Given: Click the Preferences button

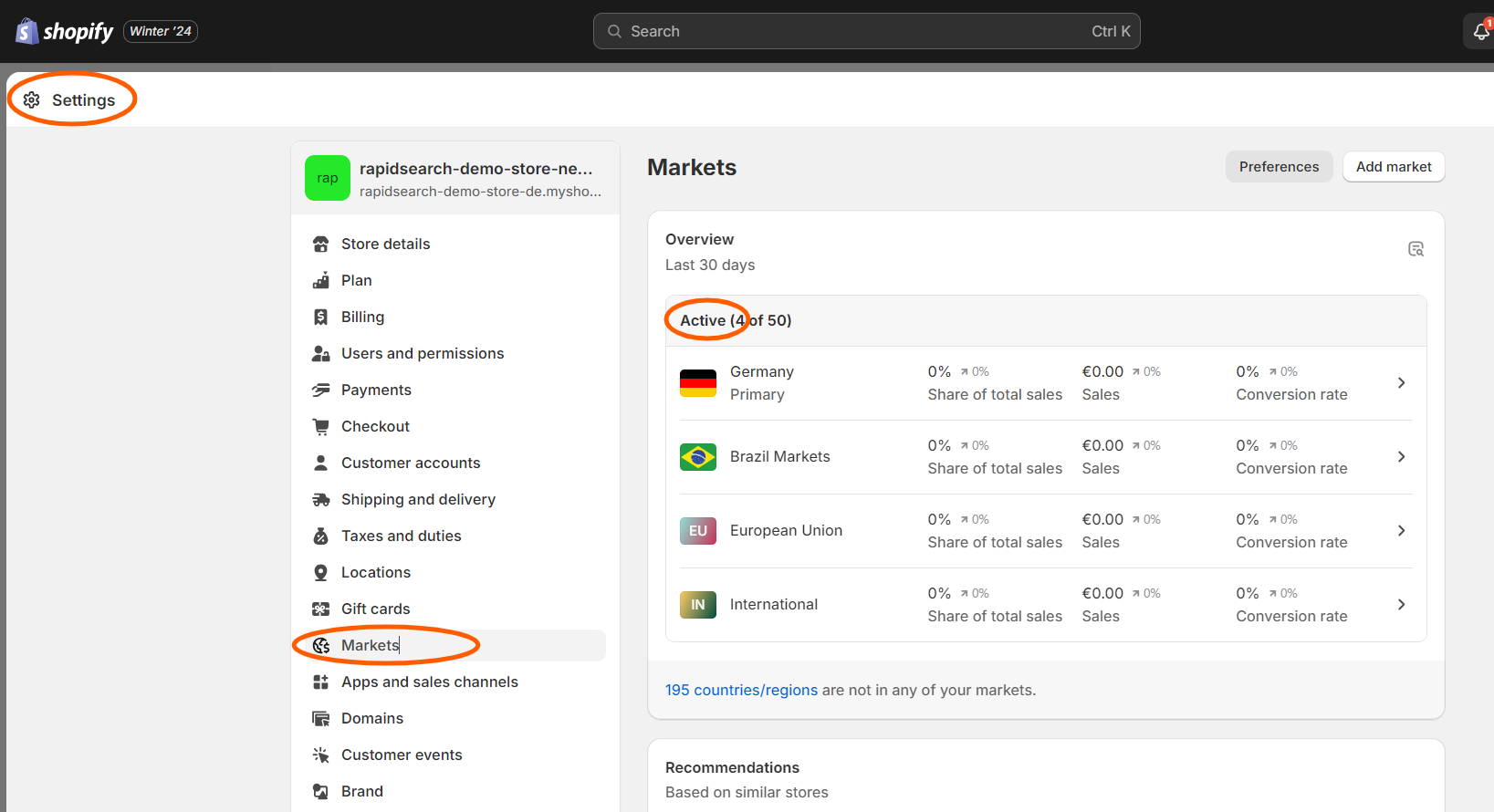Looking at the screenshot, I should 1279,167.
